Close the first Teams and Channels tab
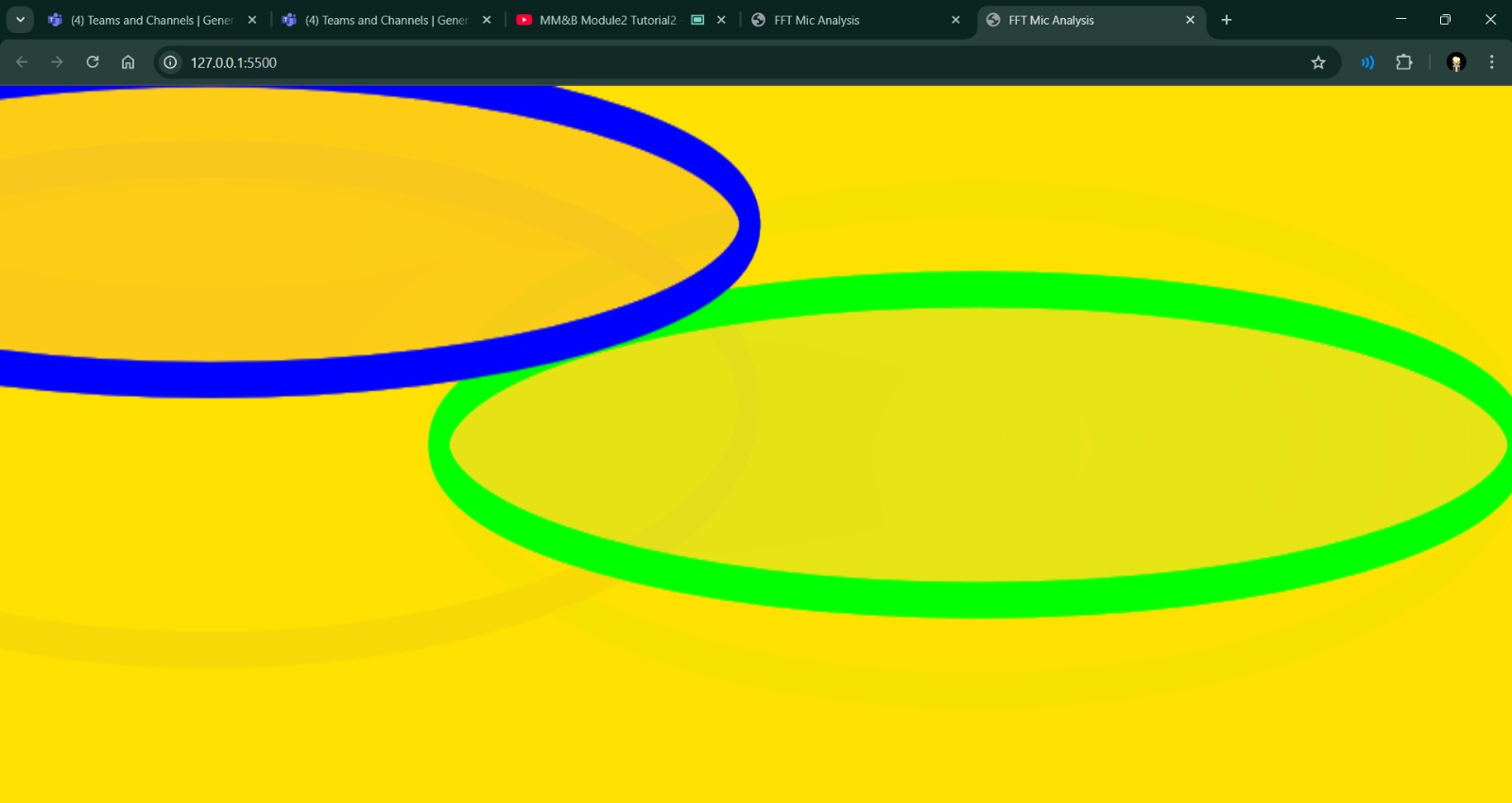 pyautogui.click(x=252, y=20)
